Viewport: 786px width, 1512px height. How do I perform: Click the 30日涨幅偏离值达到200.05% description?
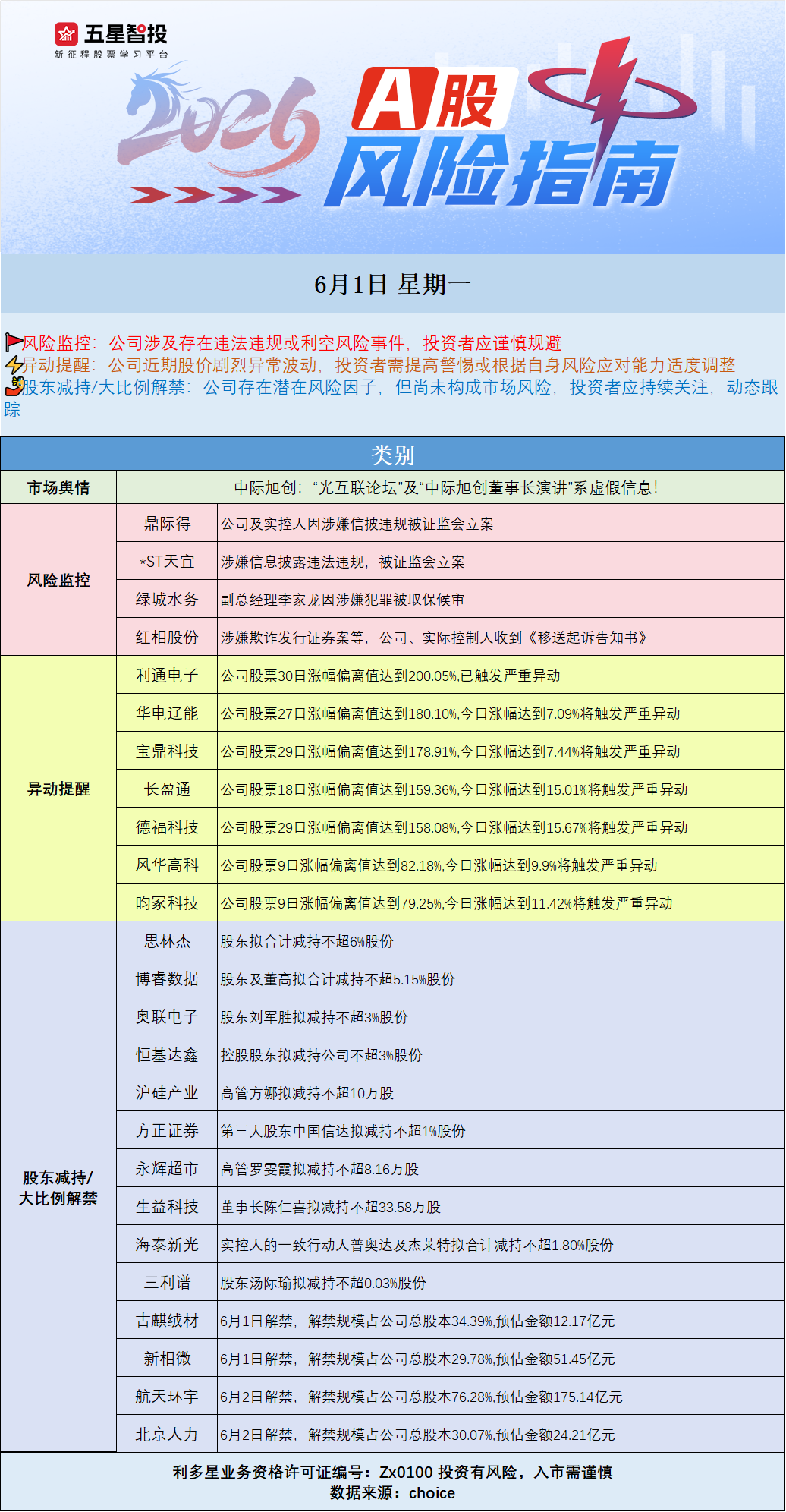pos(390,676)
